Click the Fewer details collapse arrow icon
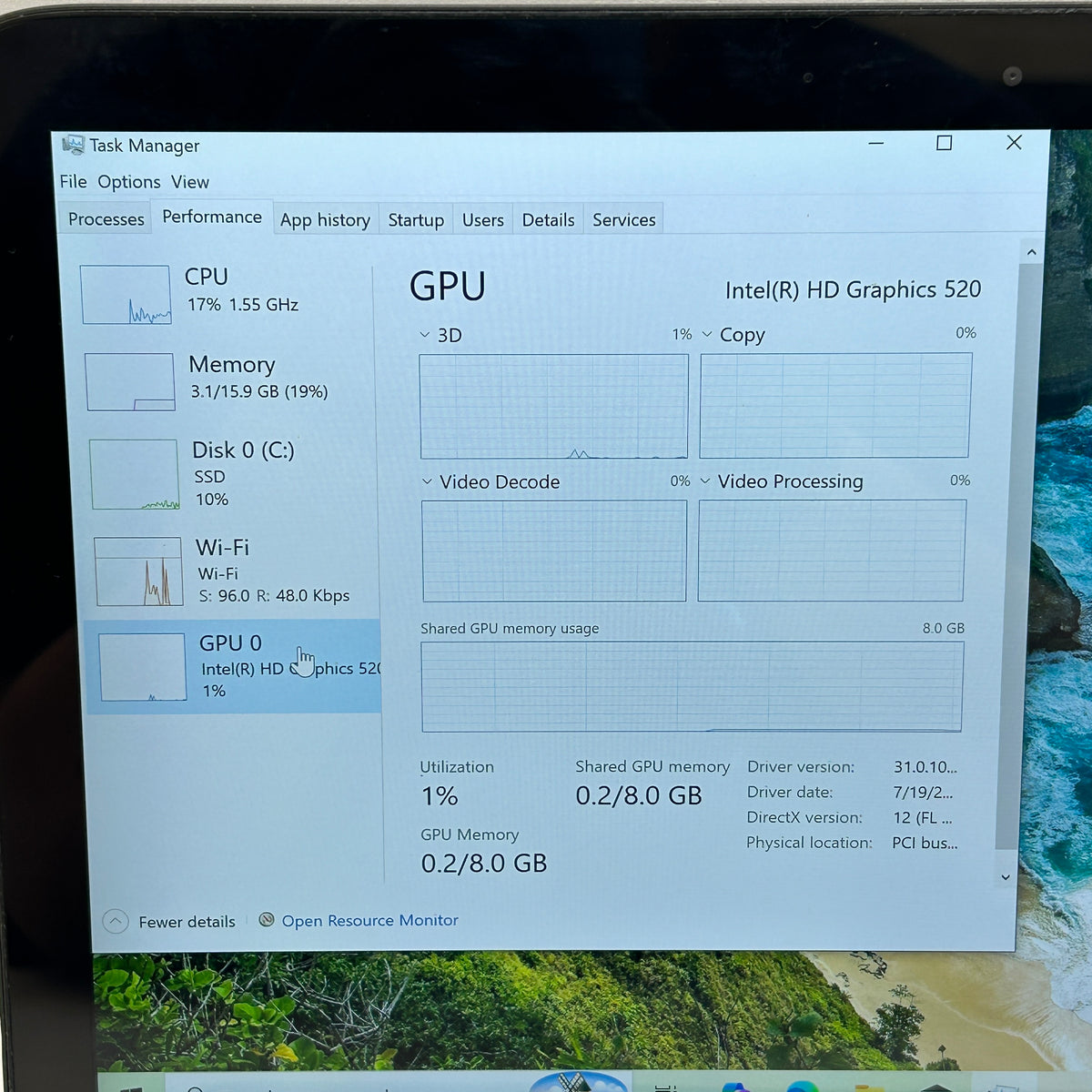 coord(116,921)
